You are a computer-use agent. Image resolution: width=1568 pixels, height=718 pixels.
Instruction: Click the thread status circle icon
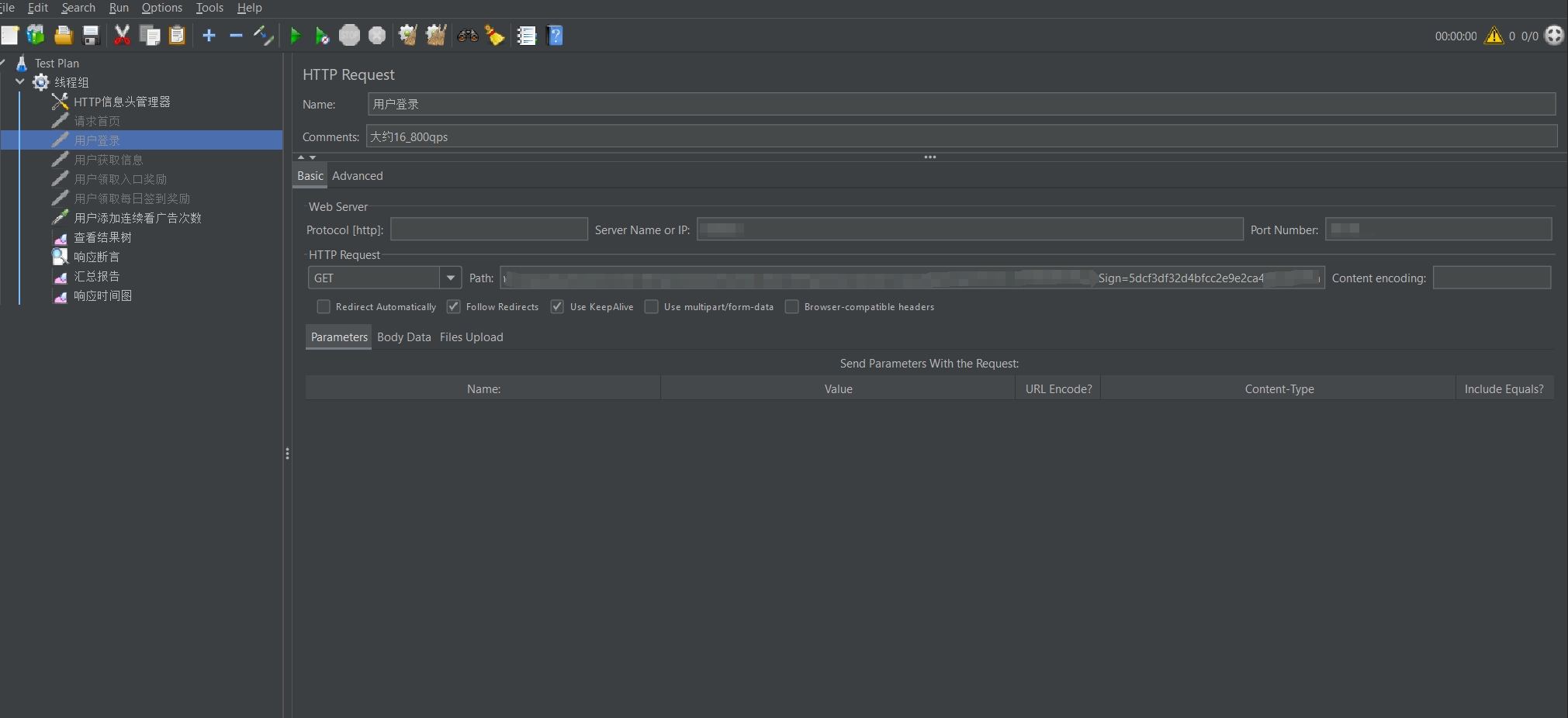(x=1554, y=36)
